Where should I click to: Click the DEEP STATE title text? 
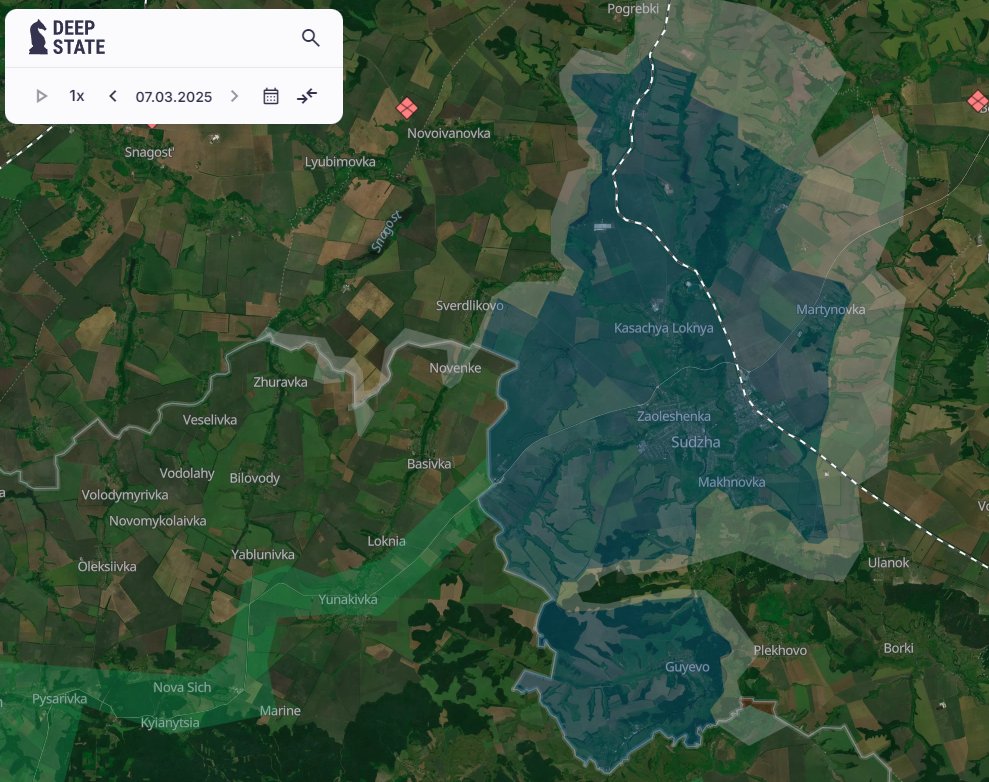pyautogui.click(x=78, y=37)
